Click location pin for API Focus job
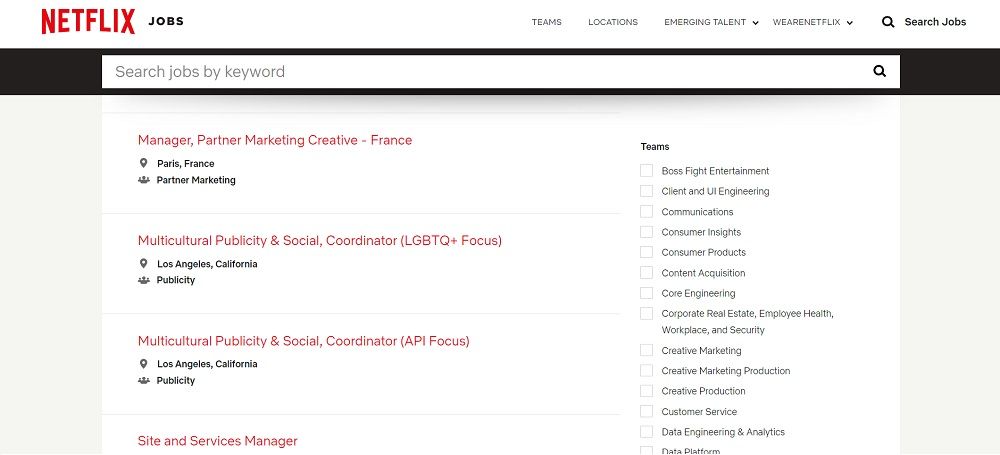The height and width of the screenshot is (455, 1000). [143, 364]
